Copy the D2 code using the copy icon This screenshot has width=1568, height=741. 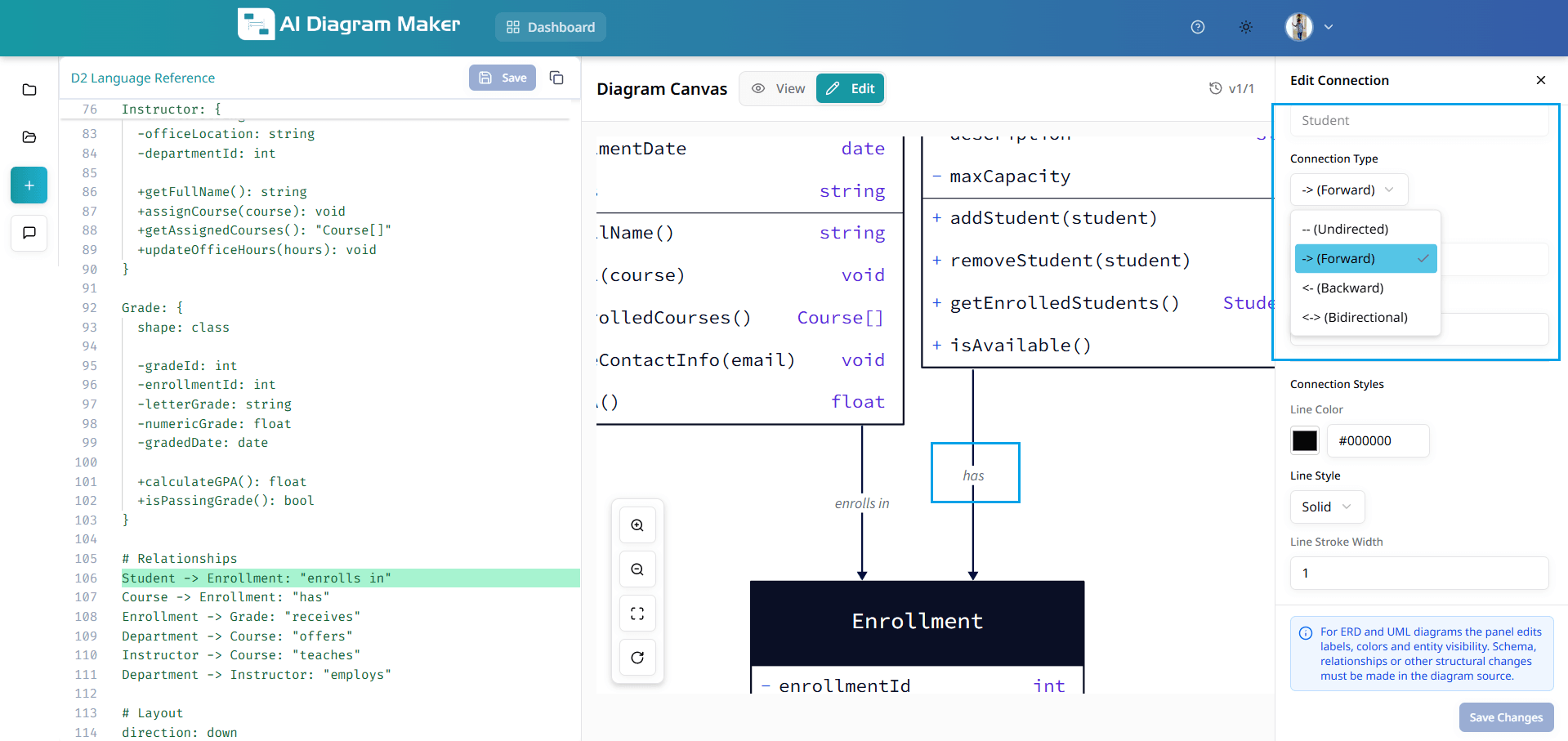(556, 78)
